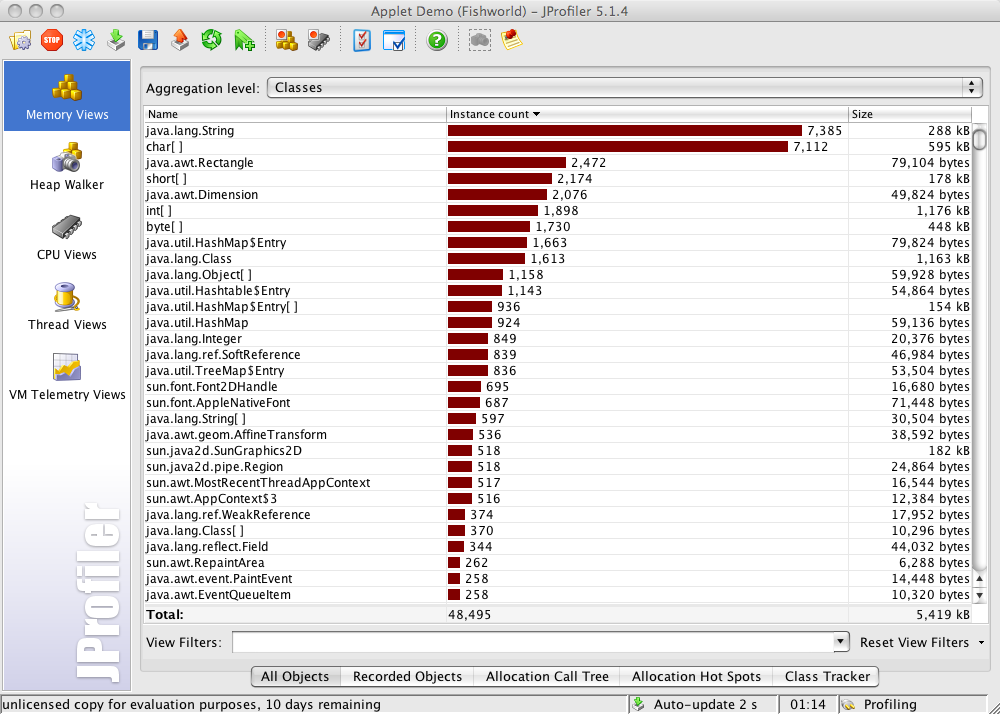The height and width of the screenshot is (714, 1000).
Task: Open view settings window-checkmark icon
Action: (393, 41)
